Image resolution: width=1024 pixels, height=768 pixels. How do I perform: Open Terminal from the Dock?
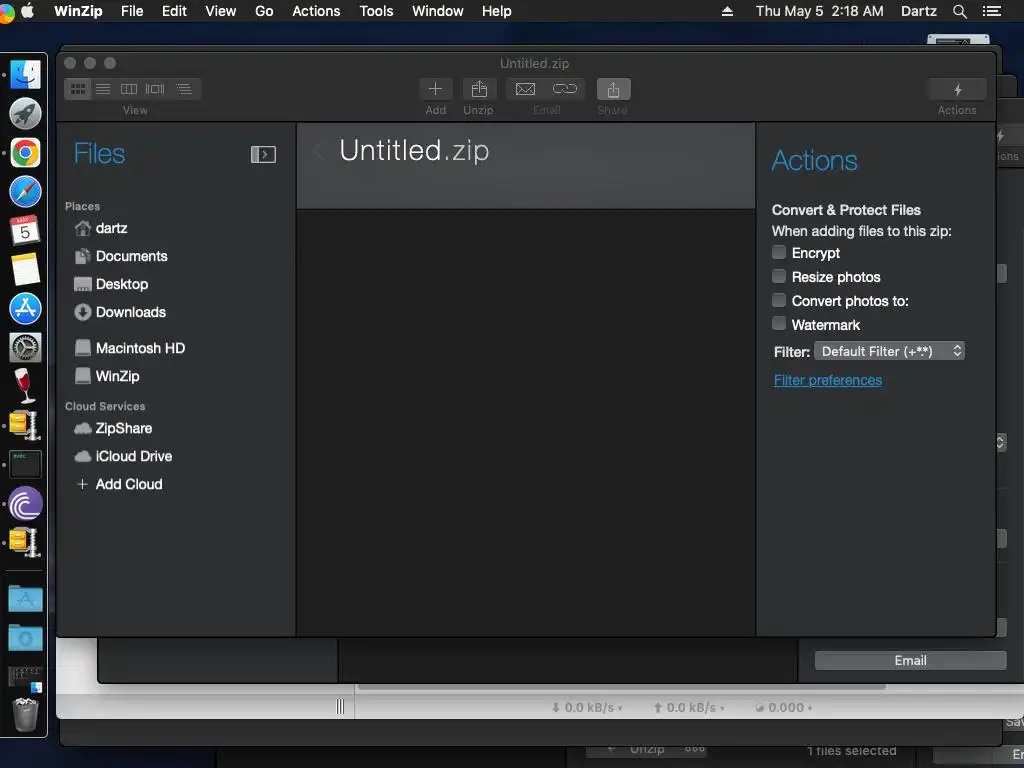[x=25, y=464]
